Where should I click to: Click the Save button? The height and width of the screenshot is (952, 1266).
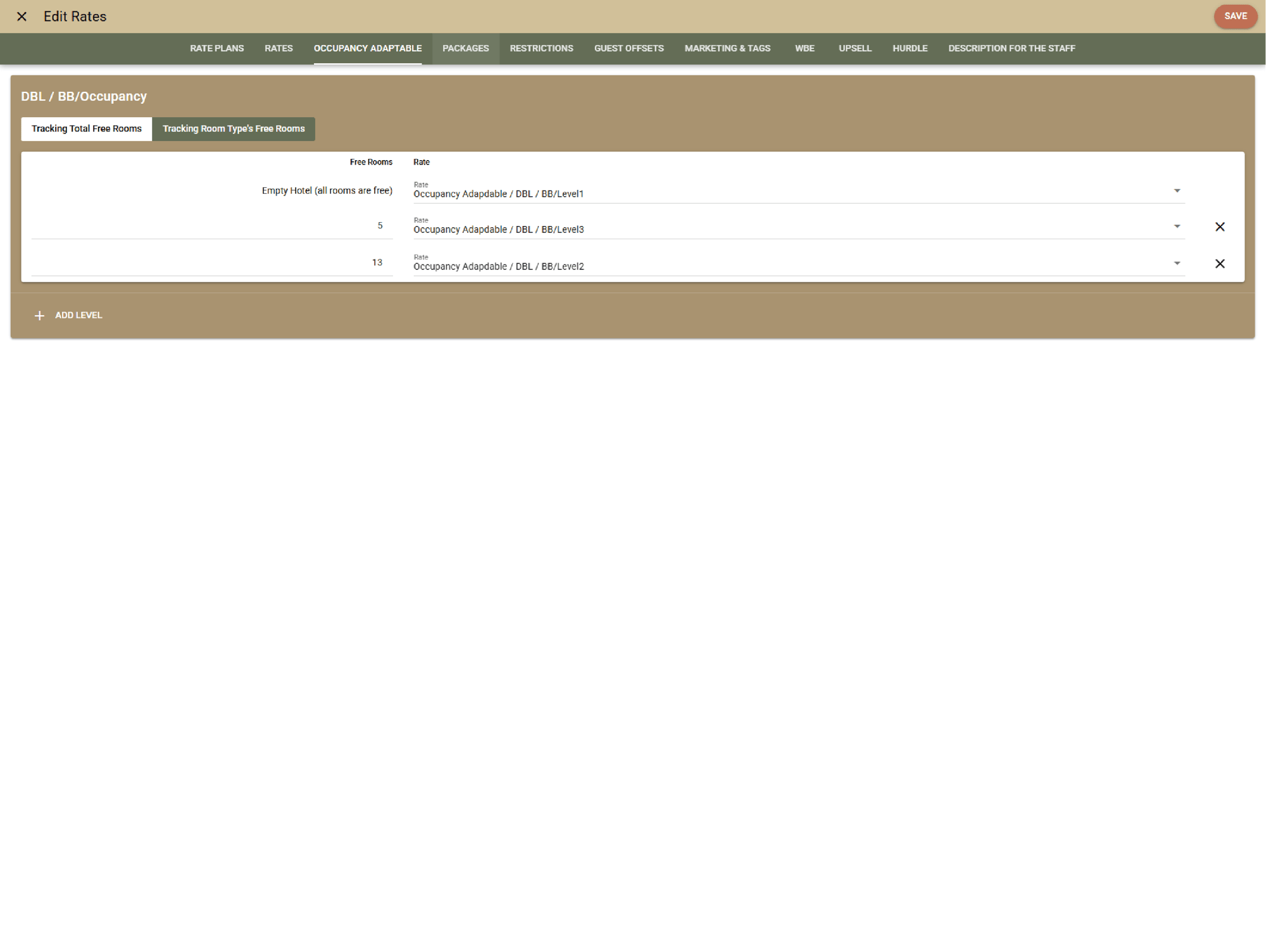click(1234, 16)
